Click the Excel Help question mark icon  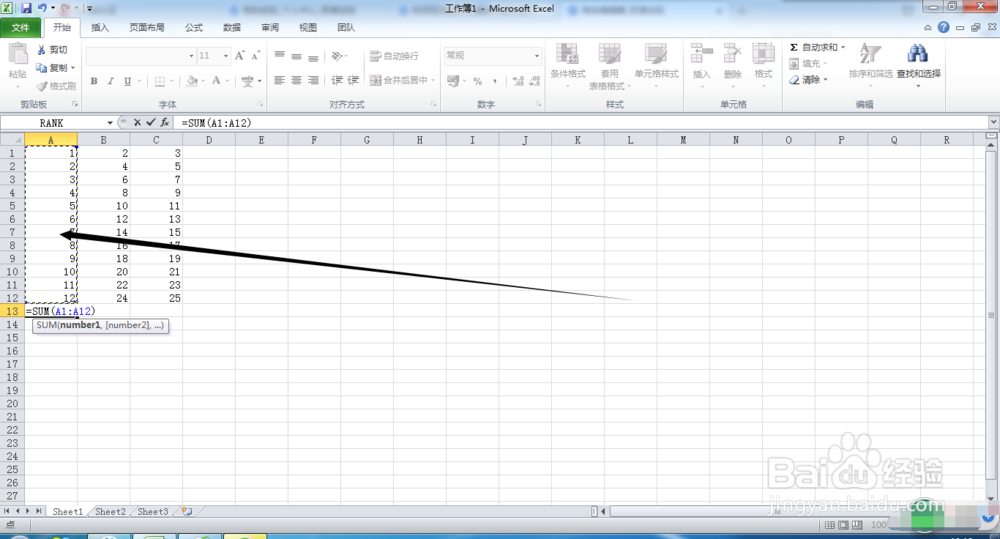click(943, 27)
